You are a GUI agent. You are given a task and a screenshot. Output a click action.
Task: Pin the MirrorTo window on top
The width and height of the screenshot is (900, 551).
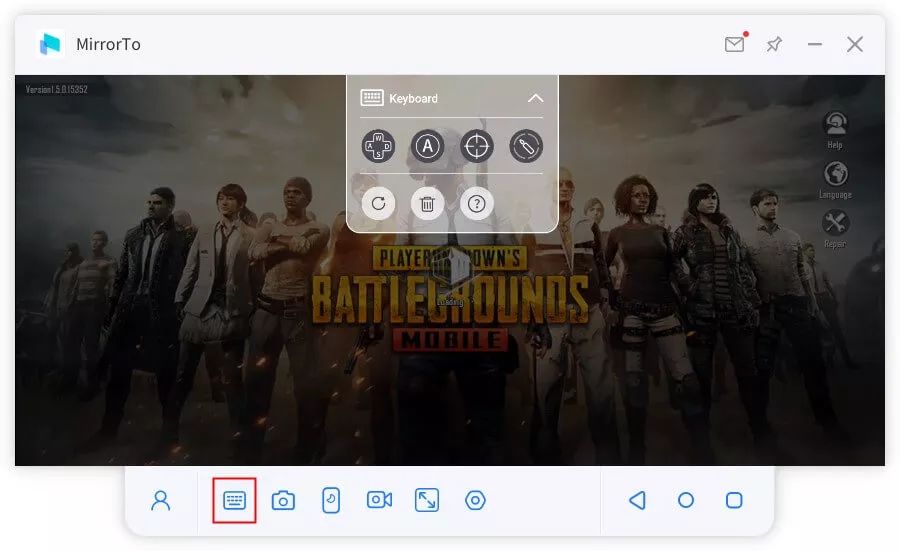tap(774, 44)
